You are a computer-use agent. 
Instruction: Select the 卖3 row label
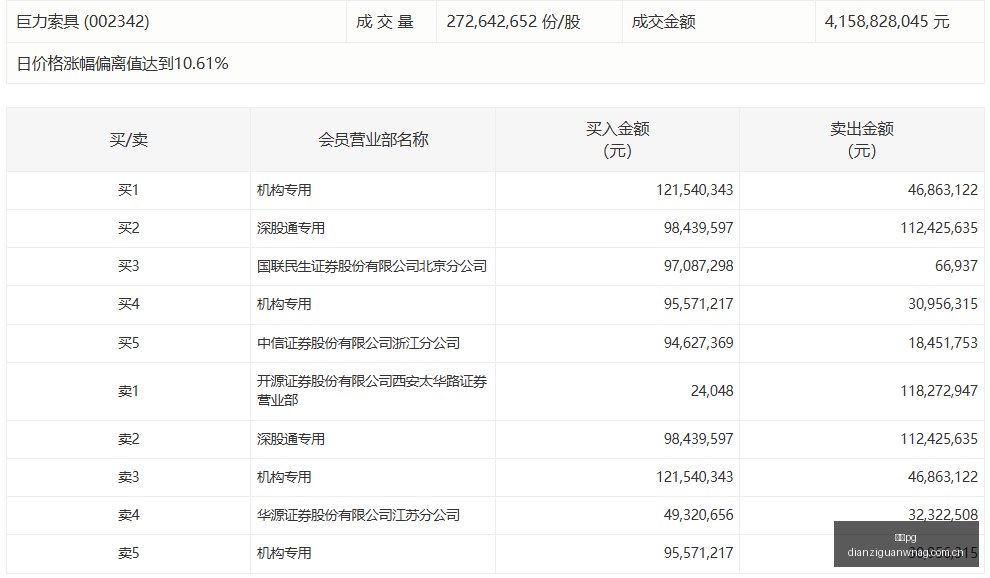tap(128, 477)
